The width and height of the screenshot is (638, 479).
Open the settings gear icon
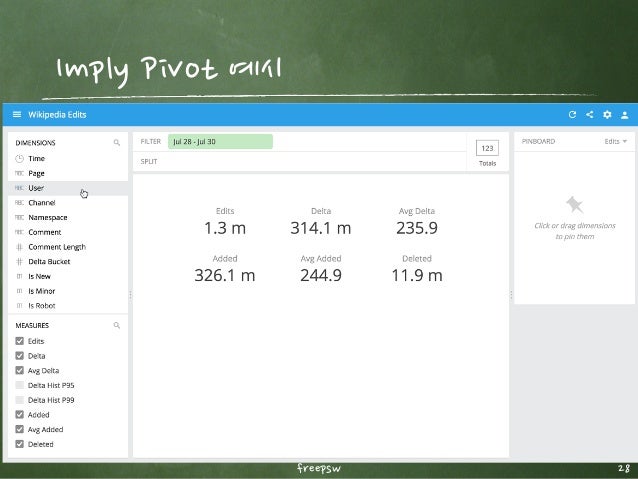(607, 115)
